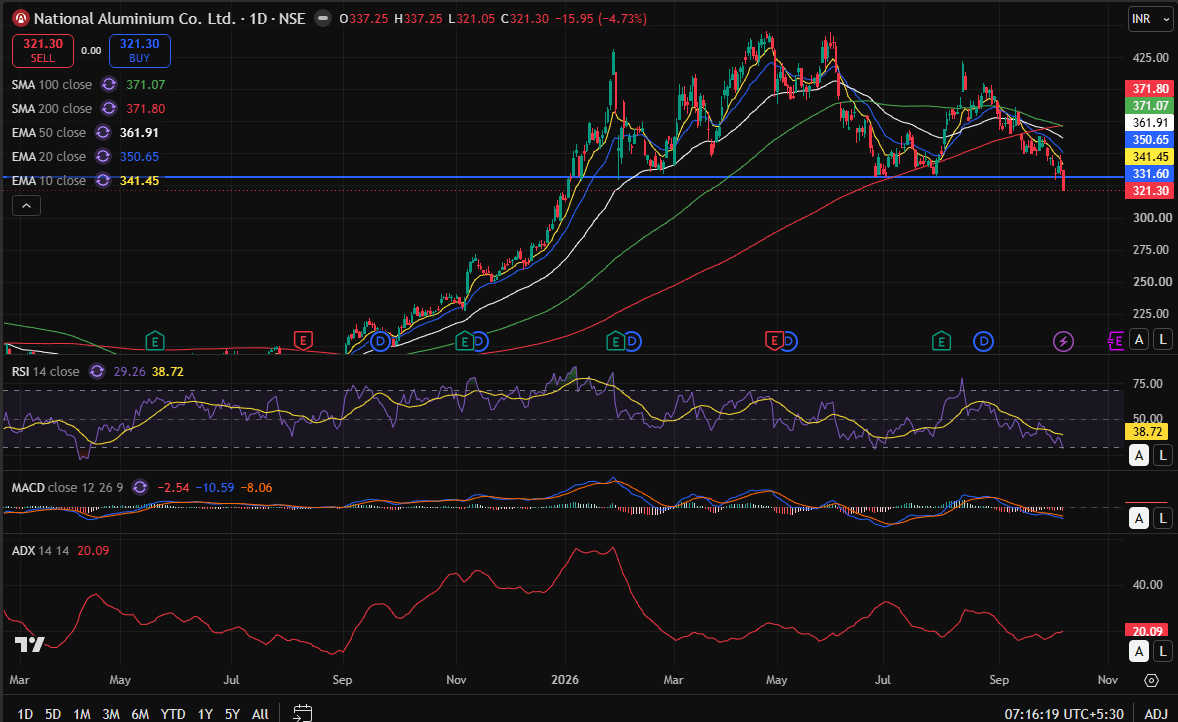1178x722 pixels.
Task: Click the EMA 20 close legend label
Action: coord(49,157)
